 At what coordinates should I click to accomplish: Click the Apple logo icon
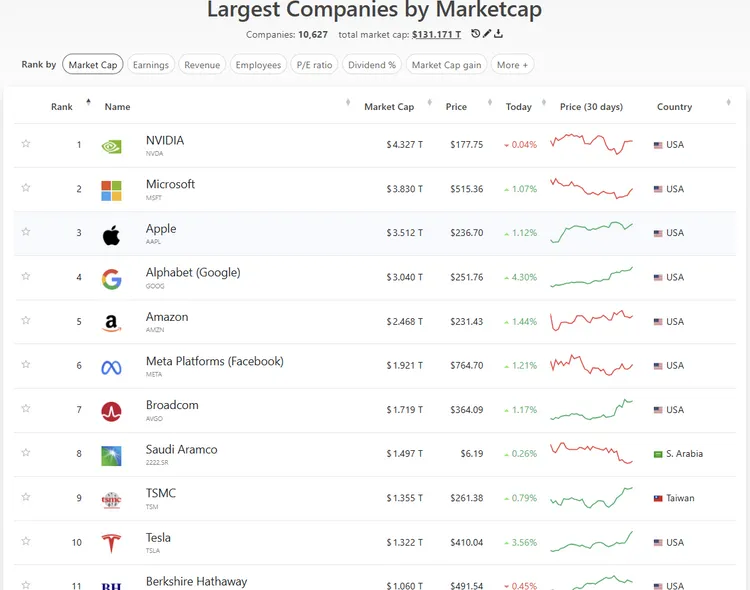pyautogui.click(x=111, y=235)
